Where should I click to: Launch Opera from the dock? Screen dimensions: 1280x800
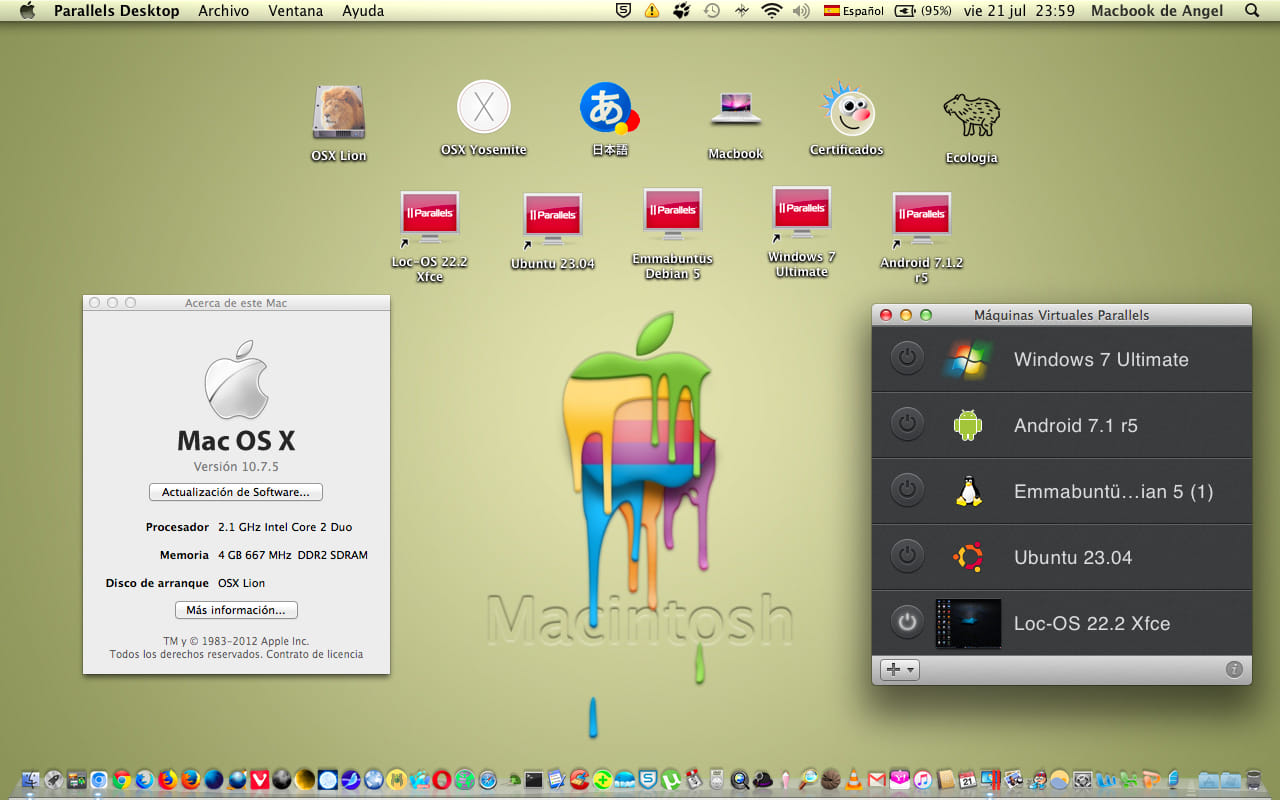coord(442,780)
